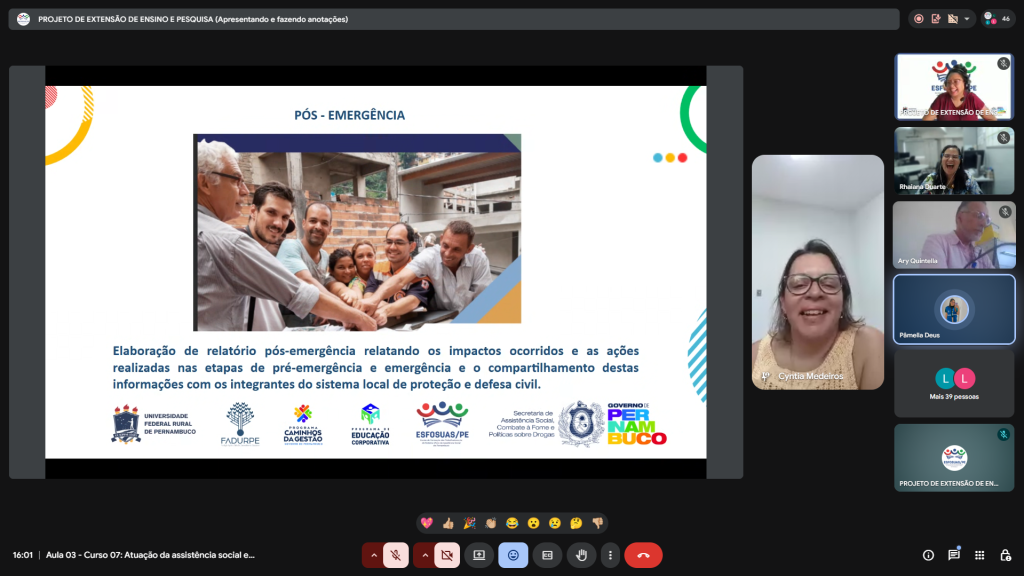
Task: Raise your hand
Action: pos(581,555)
